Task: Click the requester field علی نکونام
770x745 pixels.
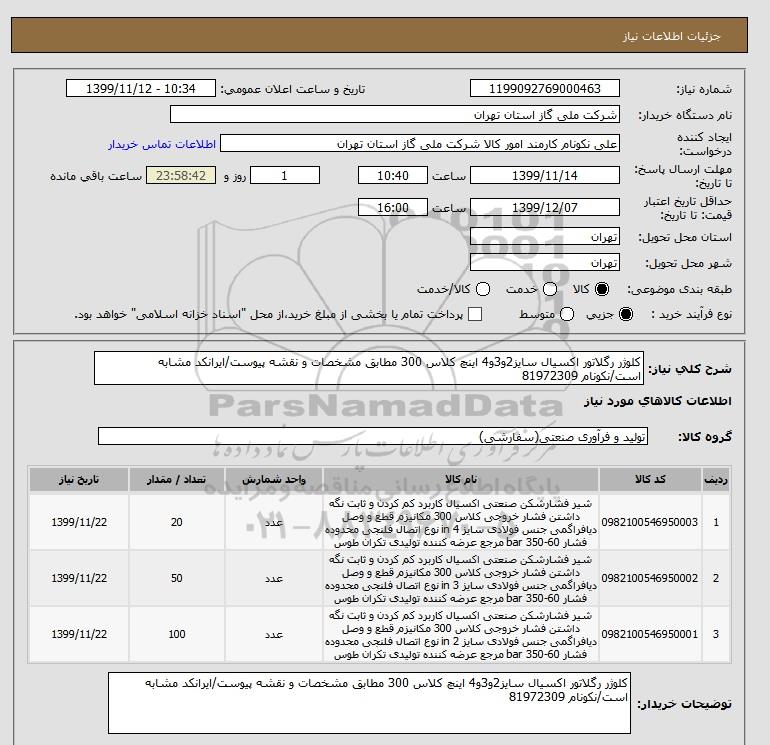Action: 419,144
